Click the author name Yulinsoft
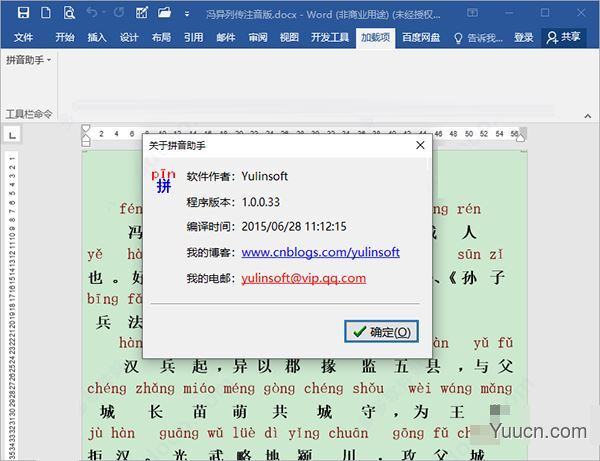 (264, 176)
